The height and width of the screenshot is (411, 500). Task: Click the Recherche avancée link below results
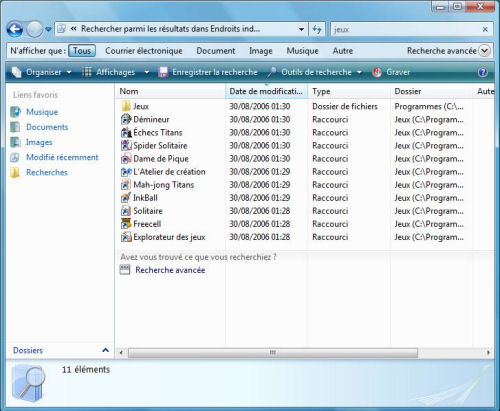(170, 270)
